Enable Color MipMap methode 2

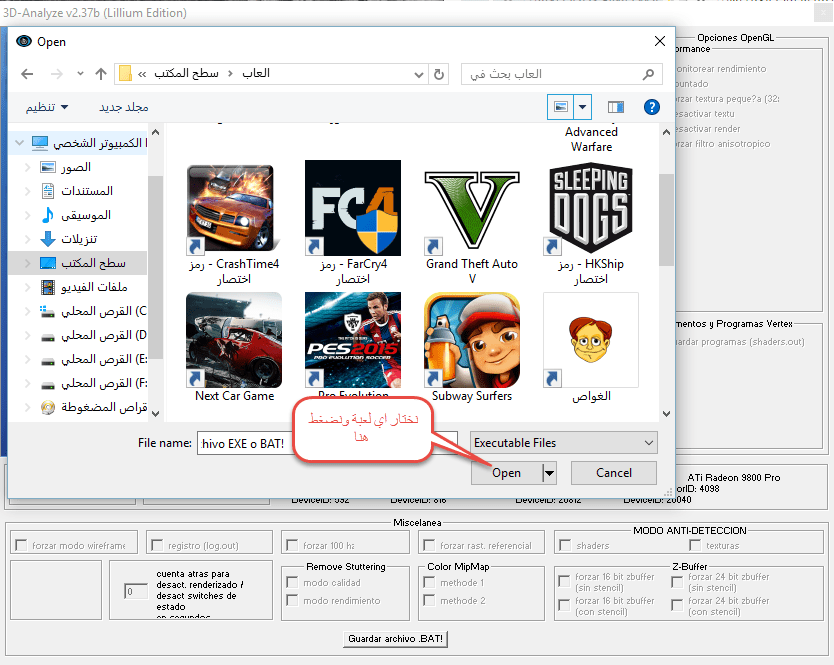429,600
